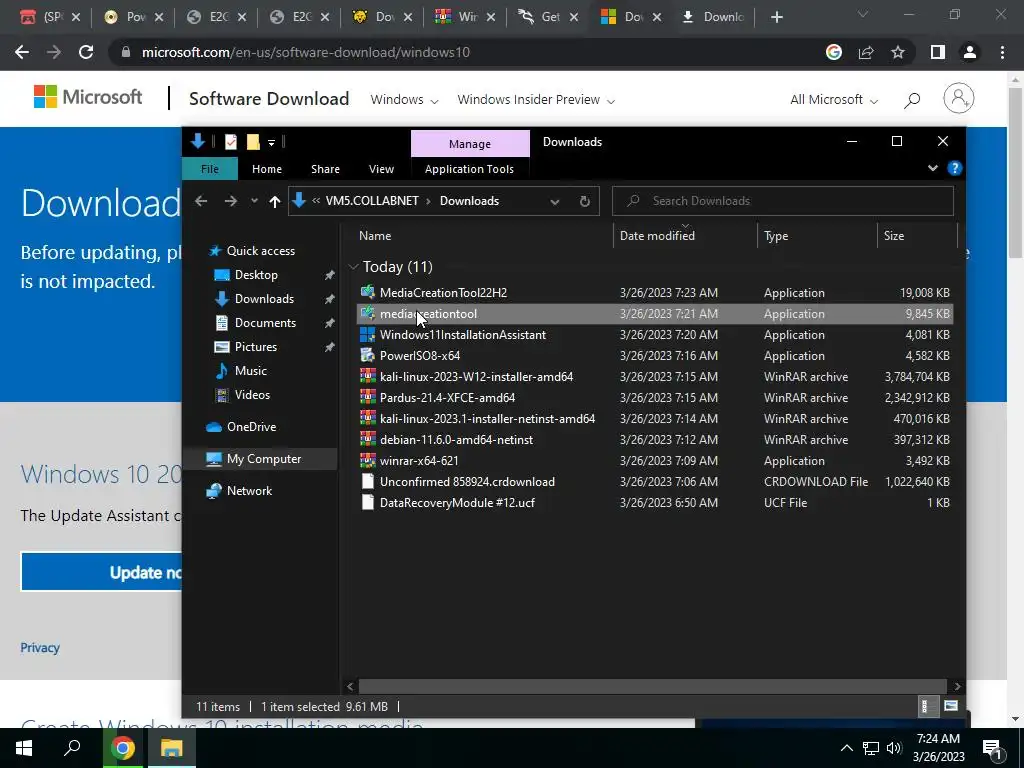Open the View ribbon tab
Screen dimensions: 1024x768
coord(381,168)
